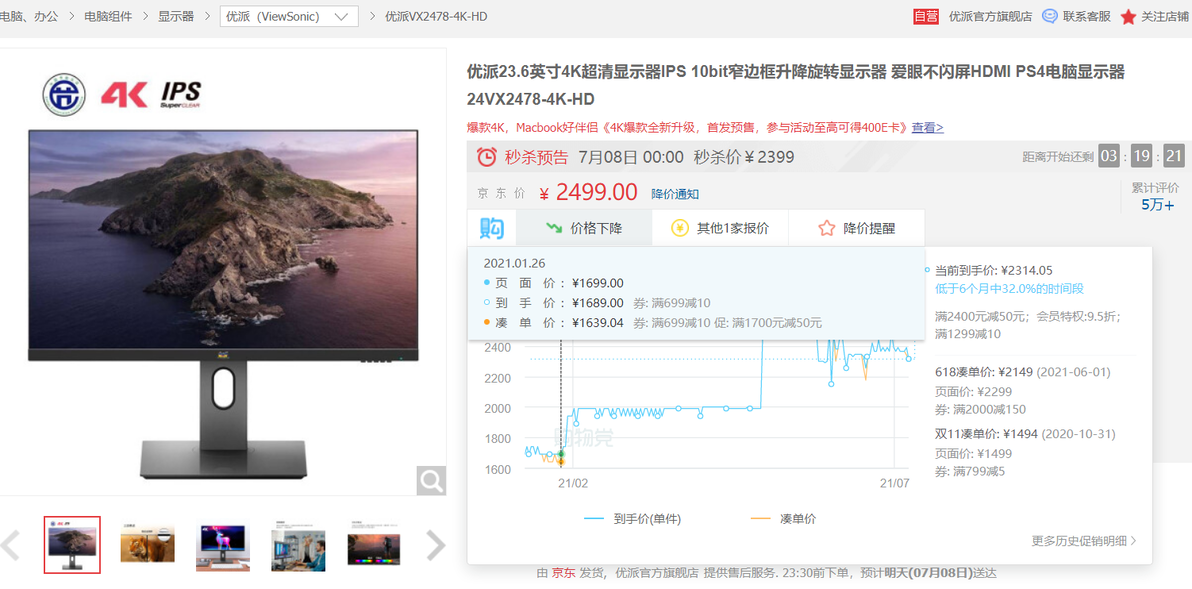Select the 价格下降 tab

(584, 228)
